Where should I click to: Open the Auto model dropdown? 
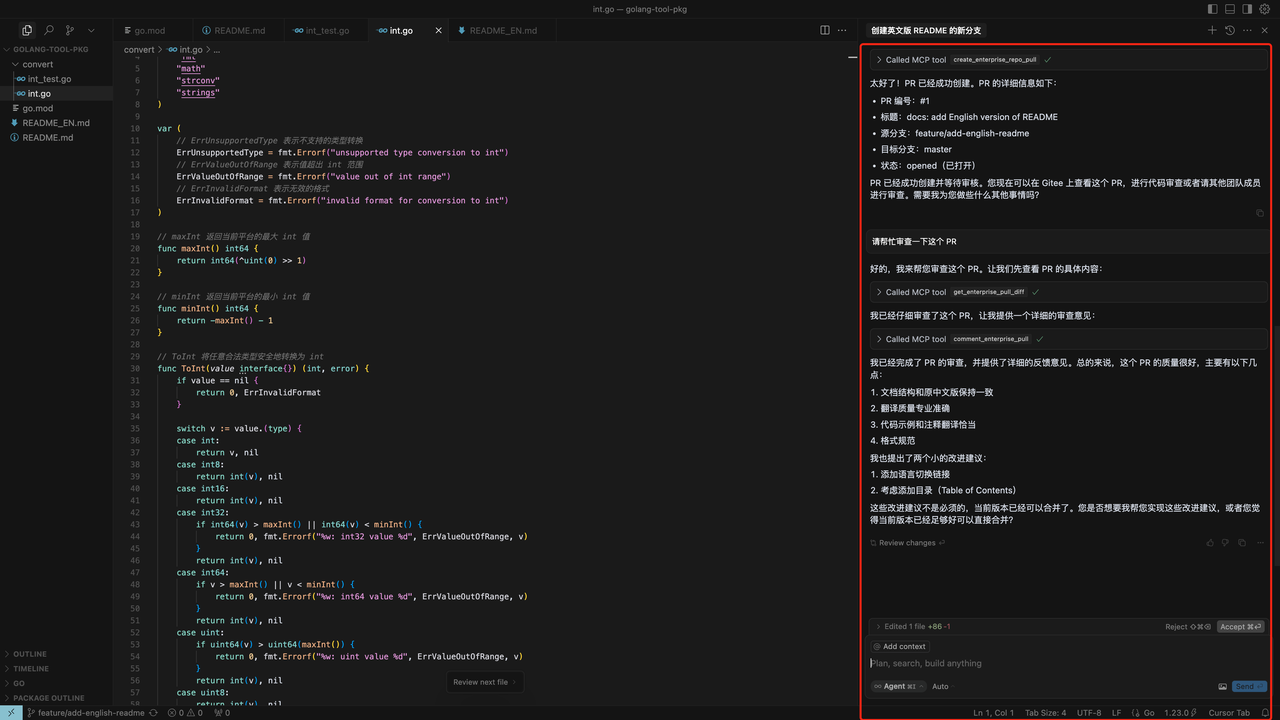point(943,687)
